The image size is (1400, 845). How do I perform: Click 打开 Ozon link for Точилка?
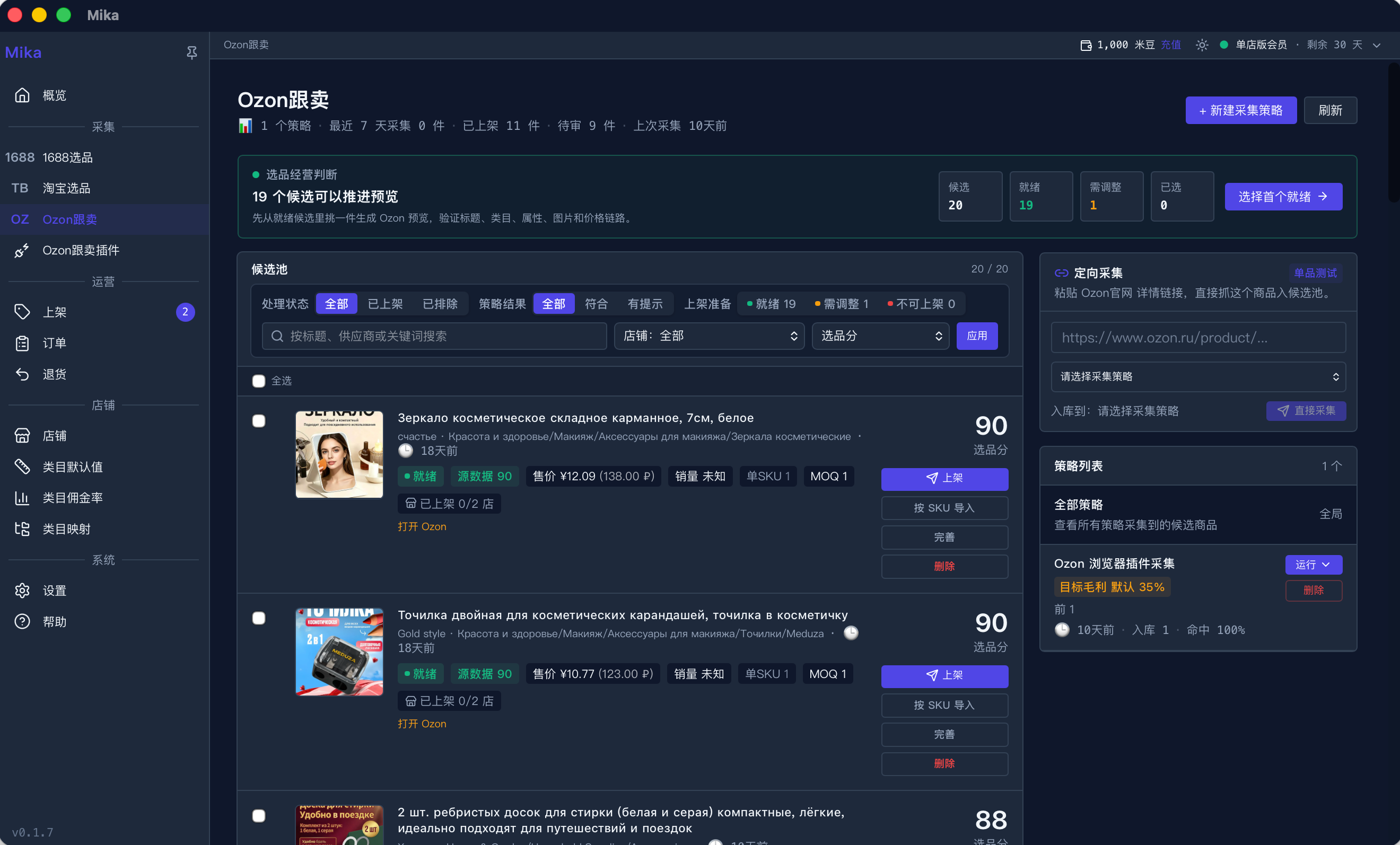point(422,724)
